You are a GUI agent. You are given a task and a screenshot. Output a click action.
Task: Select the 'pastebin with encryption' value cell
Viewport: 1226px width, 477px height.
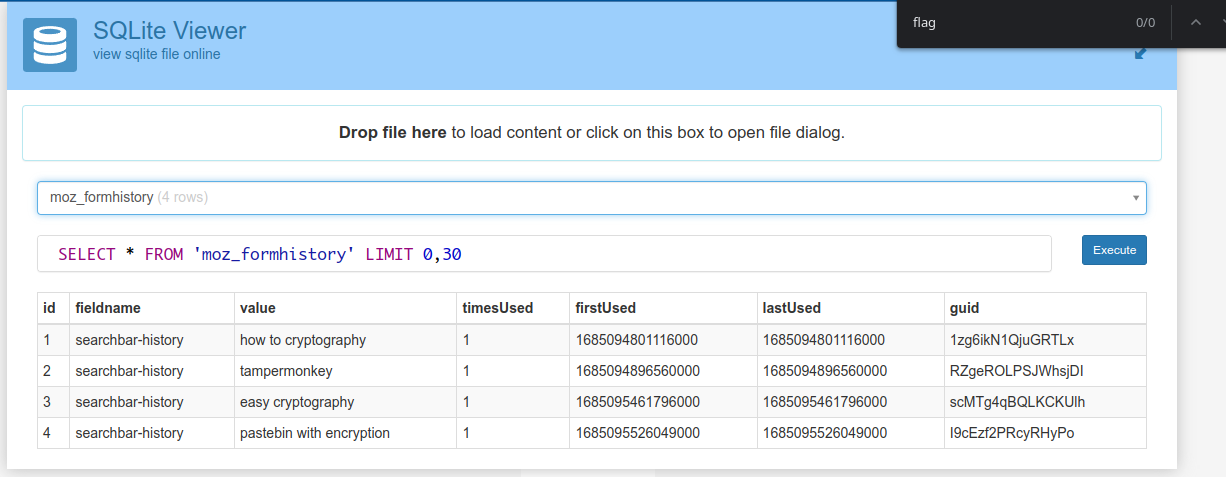pyautogui.click(x=315, y=433)
